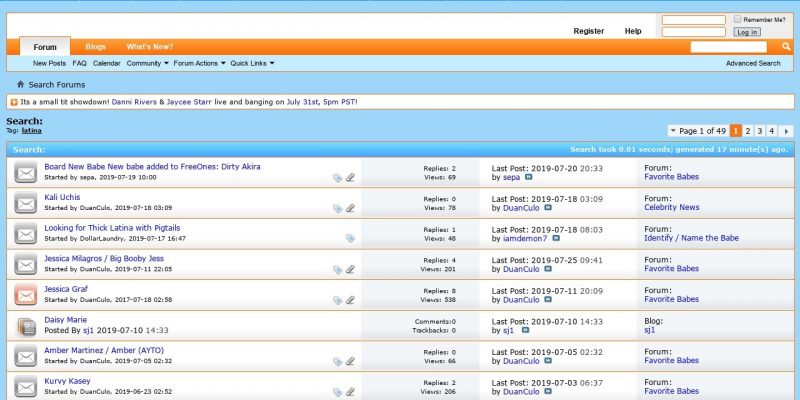Screen dimensions: 800x400
Task: Expand the Quick Links dropdown
Action: point(252,63)
